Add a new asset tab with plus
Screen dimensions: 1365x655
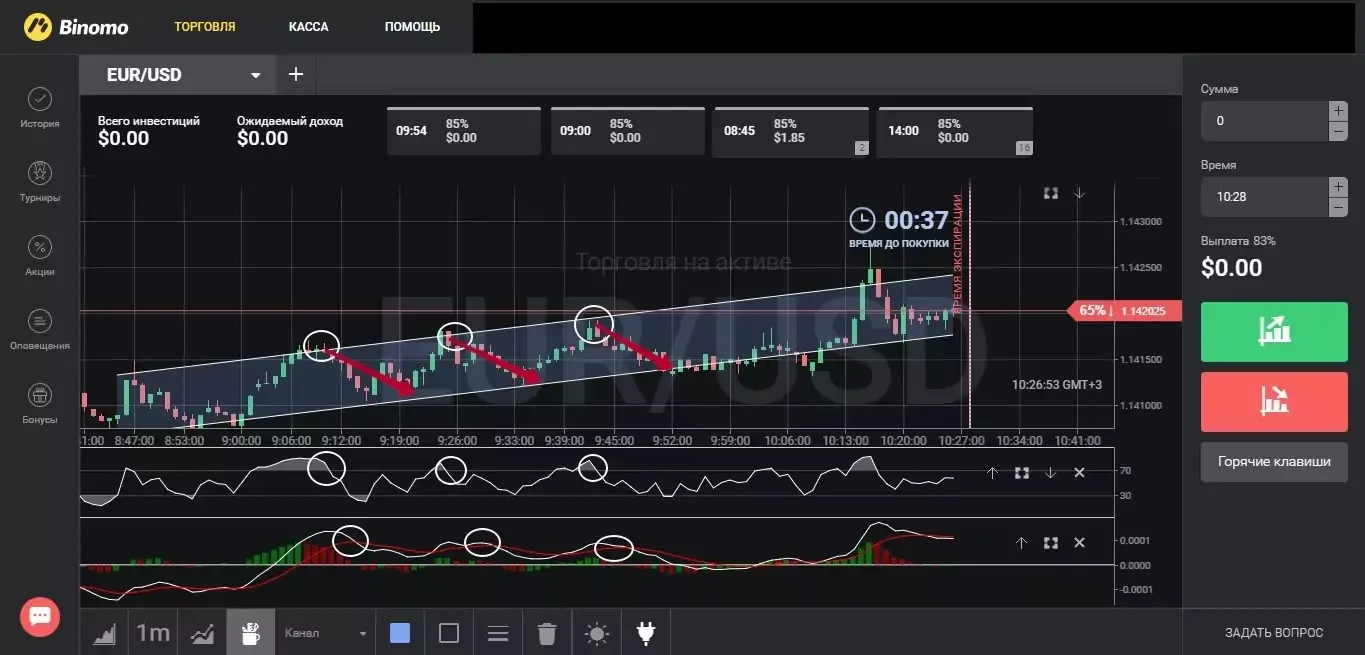click(296, 74)
